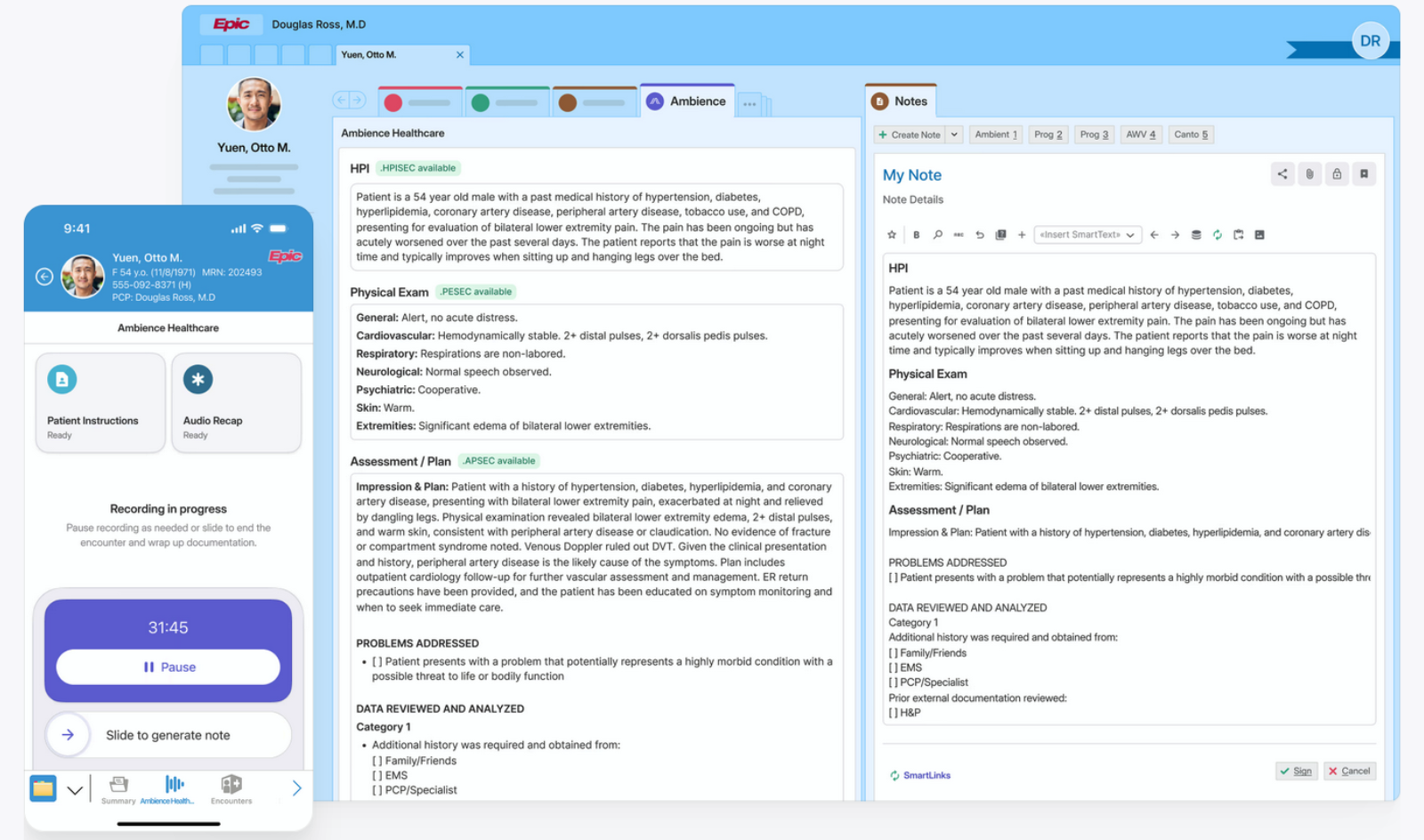Image resolution: width=1424 pixels, height=840 pixels.
Task: Click Otto Yuen's photo in desktop sidebar
Action: (x=254, y=104)
